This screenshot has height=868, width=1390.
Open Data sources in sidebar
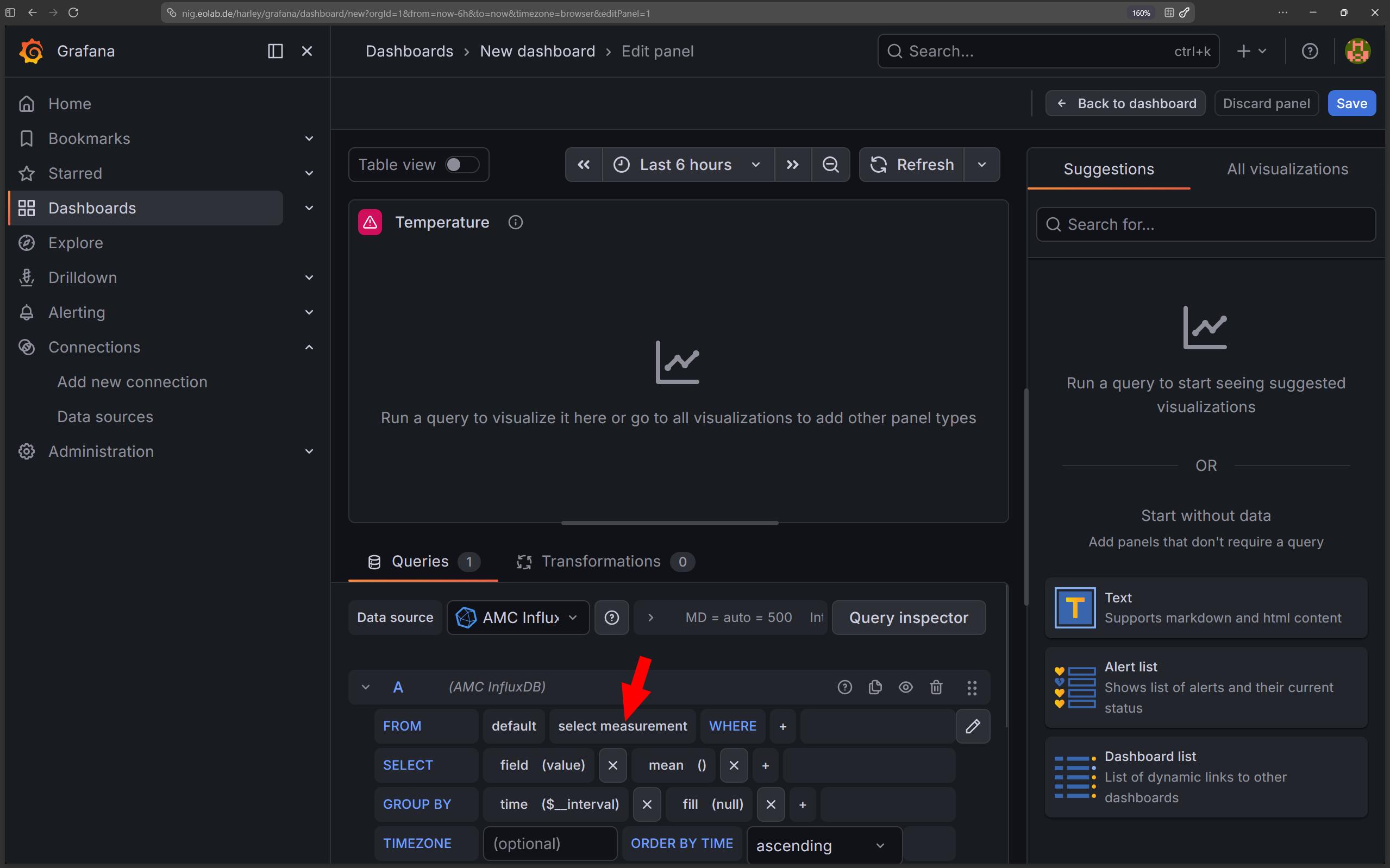coord(105,417)
